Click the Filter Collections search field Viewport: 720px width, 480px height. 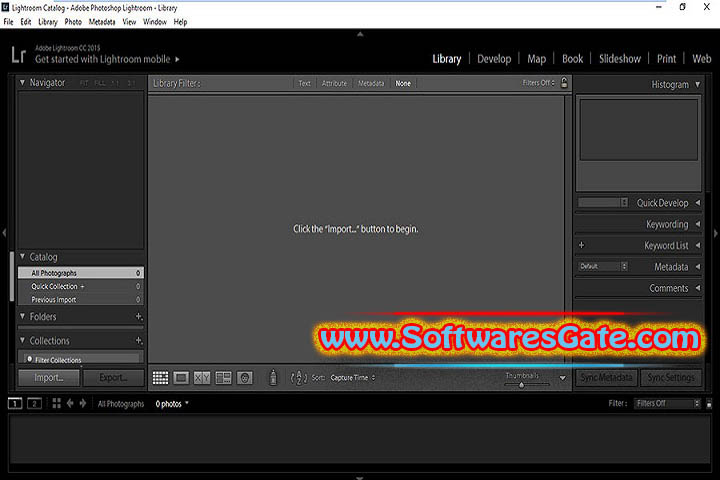click(x=82, y=359)
